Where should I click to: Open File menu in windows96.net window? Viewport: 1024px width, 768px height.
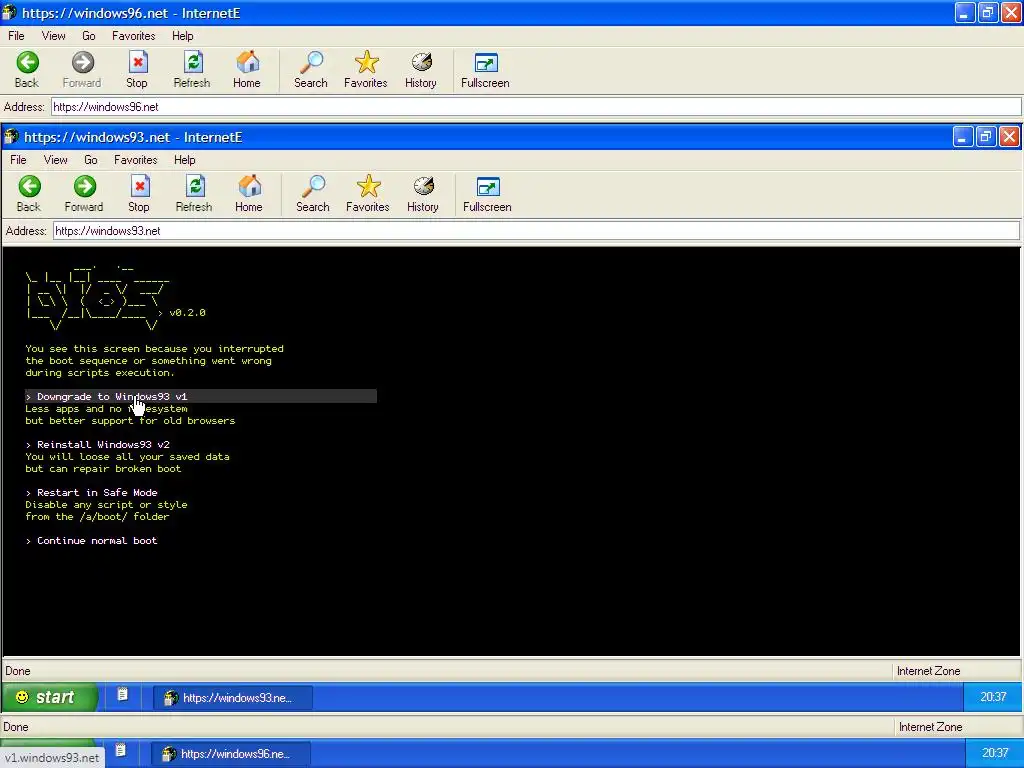pos(16,36)
